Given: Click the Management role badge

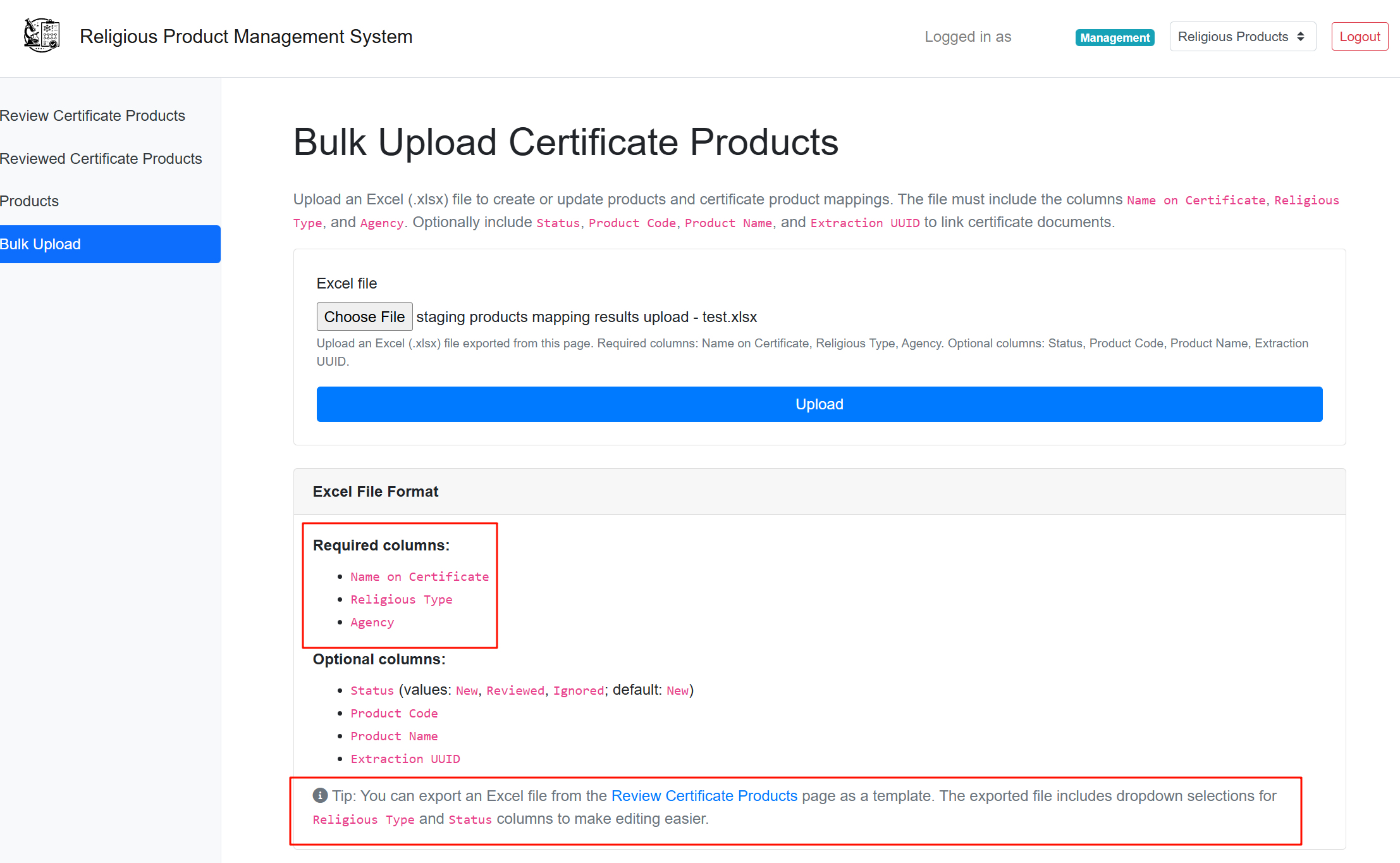Looking at the screenshot, I should click(1114, 37).
